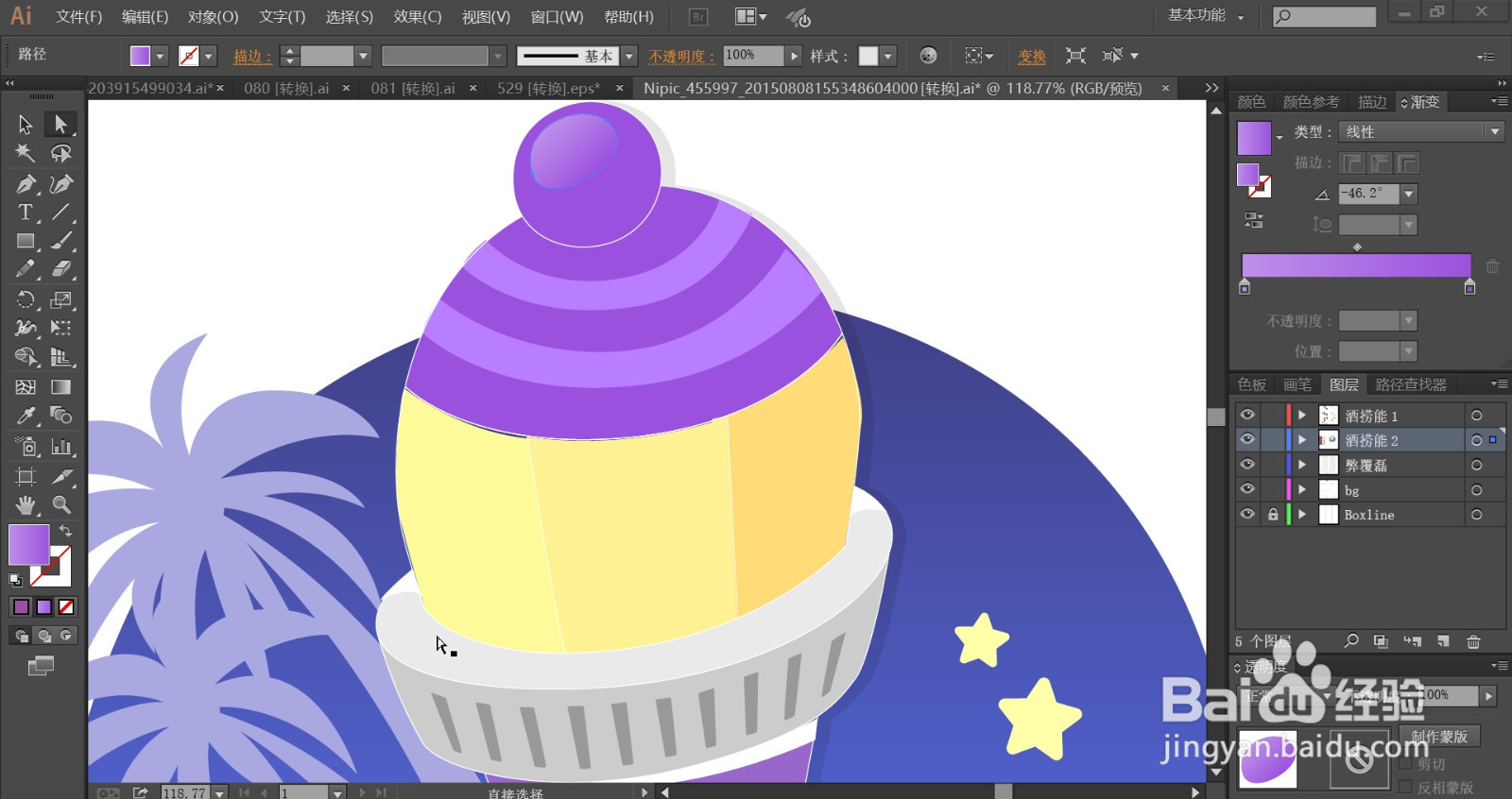Click the gradient slider bar
Screen dimensions: 1512x799
pyautogui.click(x=1356, y=265)
